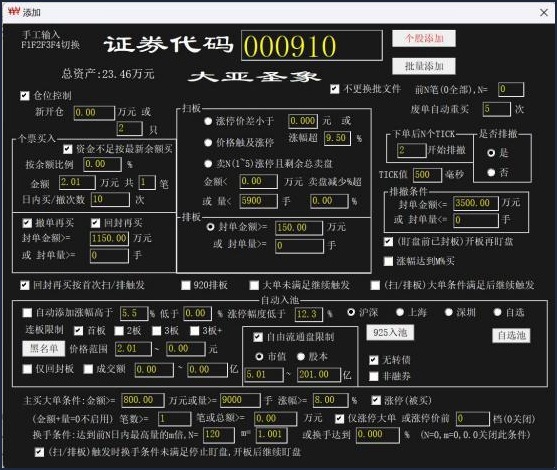Image resolution: width=557 pixels, height=470 pixels.
Task: Click the 证券代码 input showing 000910
Action: pyautogui.click(x=312, y=45)
